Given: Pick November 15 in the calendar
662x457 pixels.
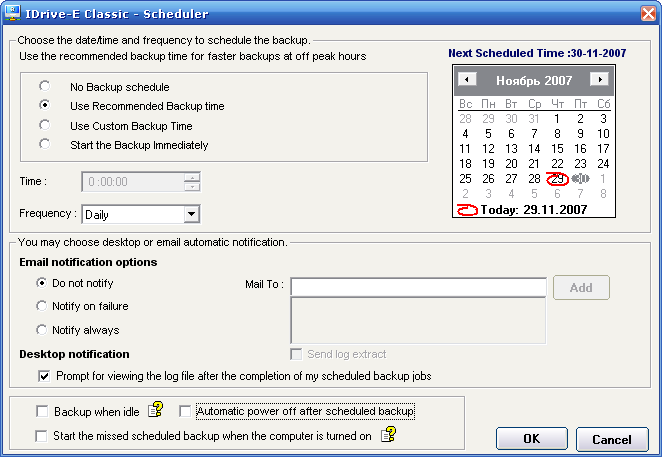Looking at the screenshot, I should (557, 149).
